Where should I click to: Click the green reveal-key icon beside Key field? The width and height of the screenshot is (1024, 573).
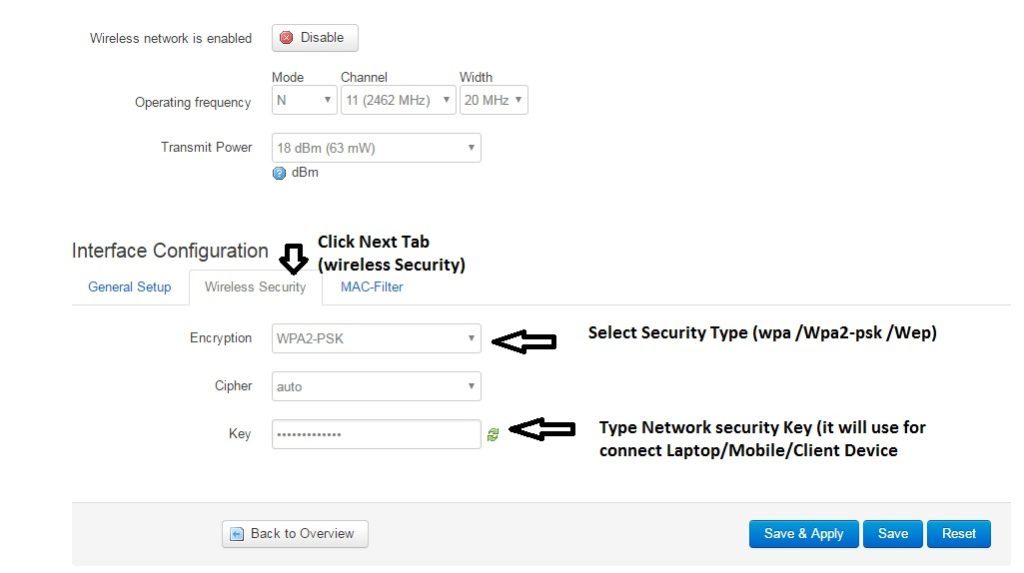493,435
